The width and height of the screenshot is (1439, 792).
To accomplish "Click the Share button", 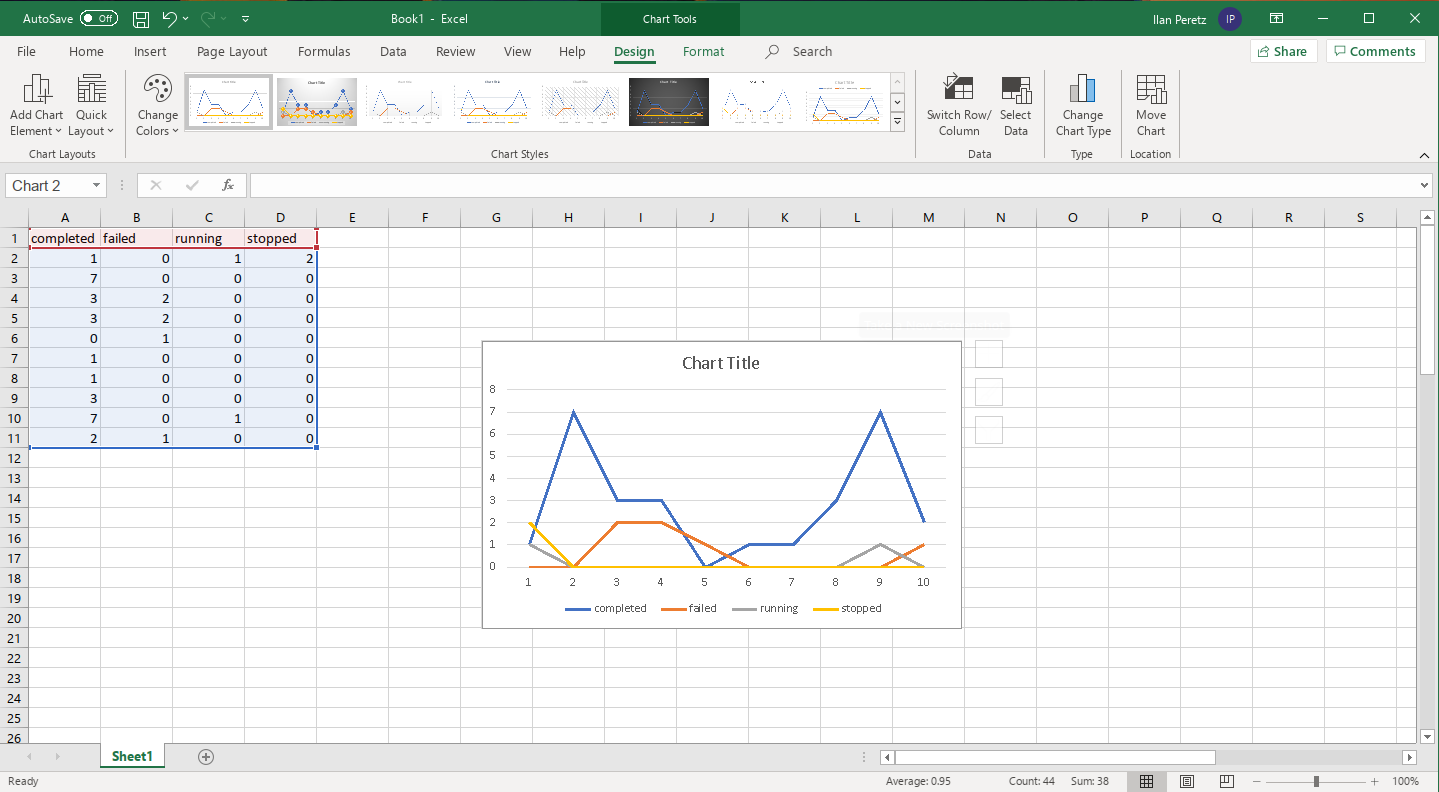I will click(1283, 51).
